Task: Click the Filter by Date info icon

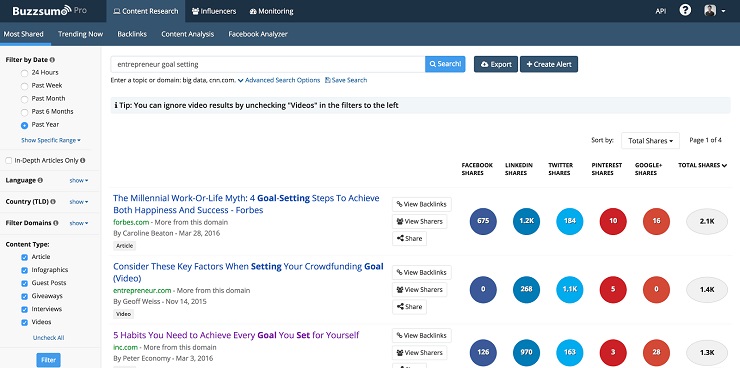Action: (52, 60)
